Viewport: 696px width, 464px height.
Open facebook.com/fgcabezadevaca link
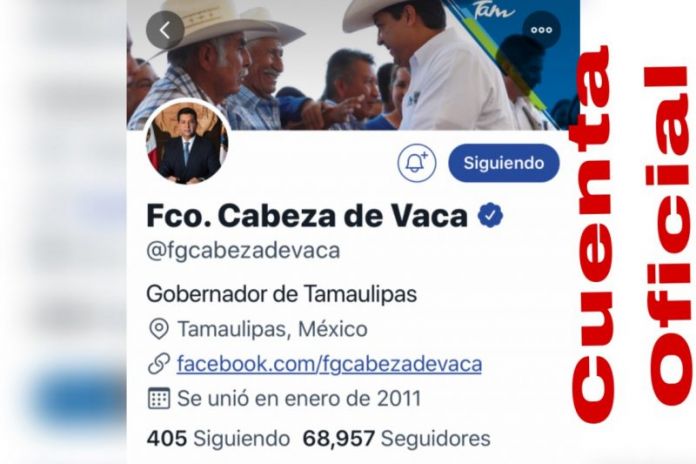tap(329, 364)
